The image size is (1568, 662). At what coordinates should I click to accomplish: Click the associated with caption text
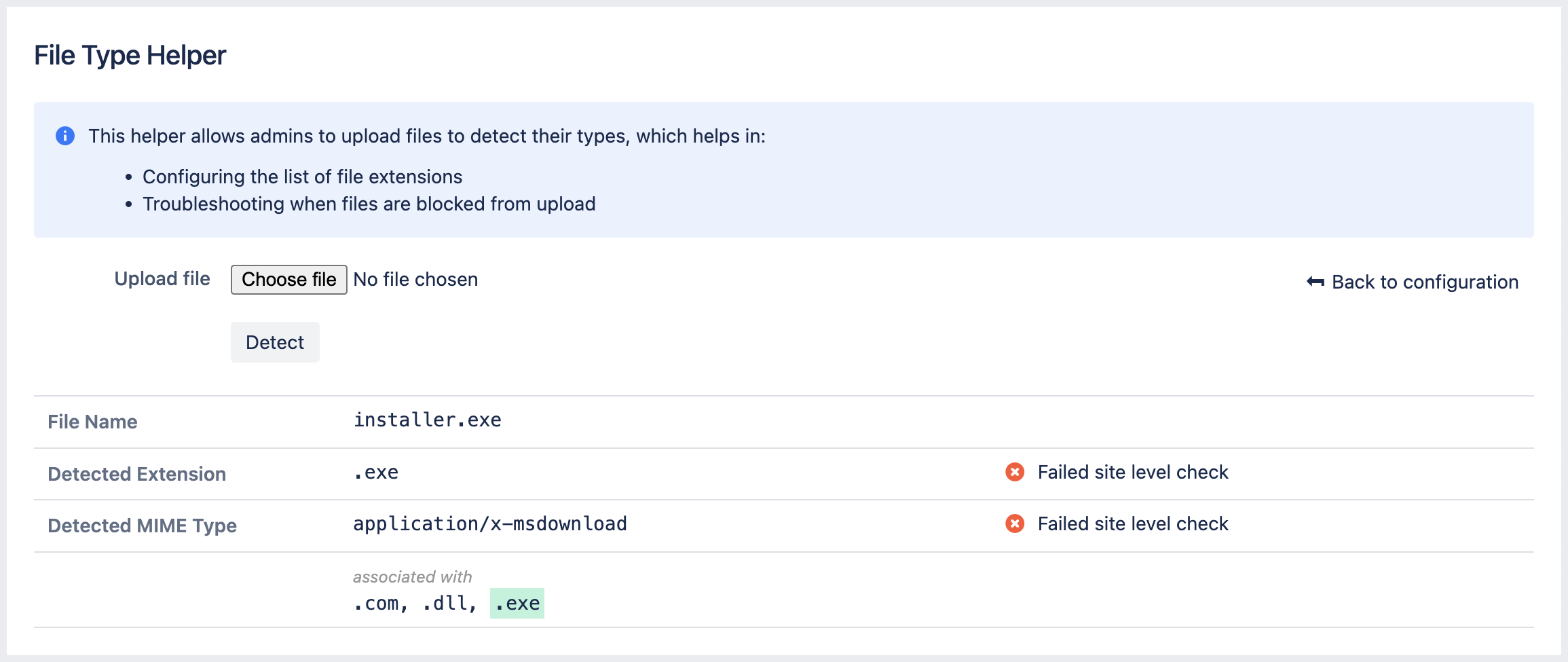(412, 576)
